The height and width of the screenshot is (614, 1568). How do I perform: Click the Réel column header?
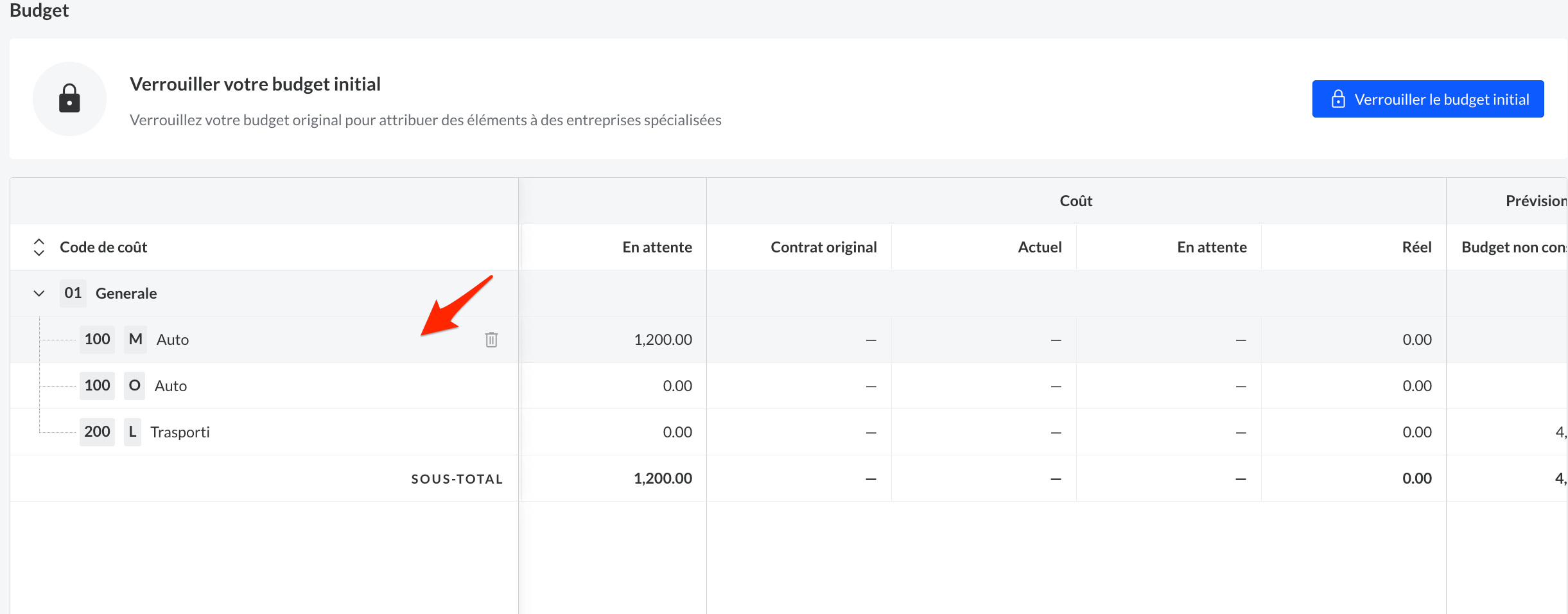click(1416, 247)
